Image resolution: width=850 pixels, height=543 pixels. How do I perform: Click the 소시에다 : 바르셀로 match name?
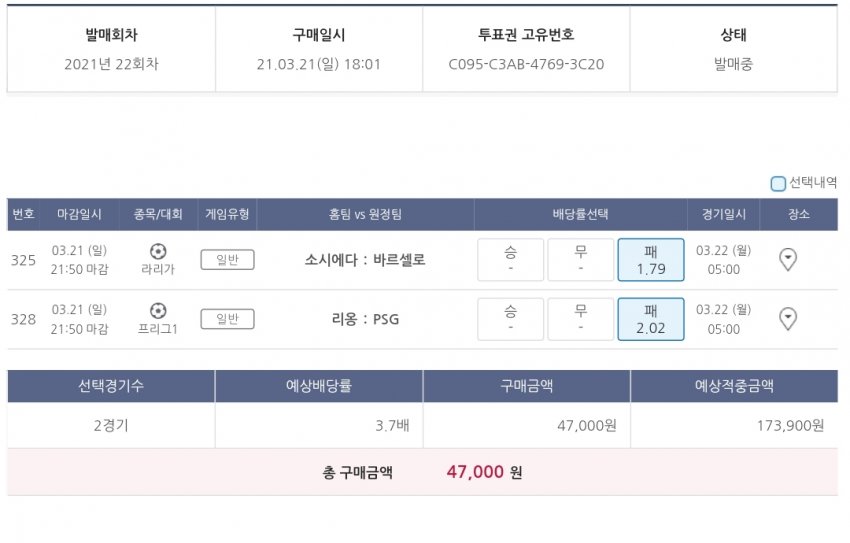tap(365, 260)
